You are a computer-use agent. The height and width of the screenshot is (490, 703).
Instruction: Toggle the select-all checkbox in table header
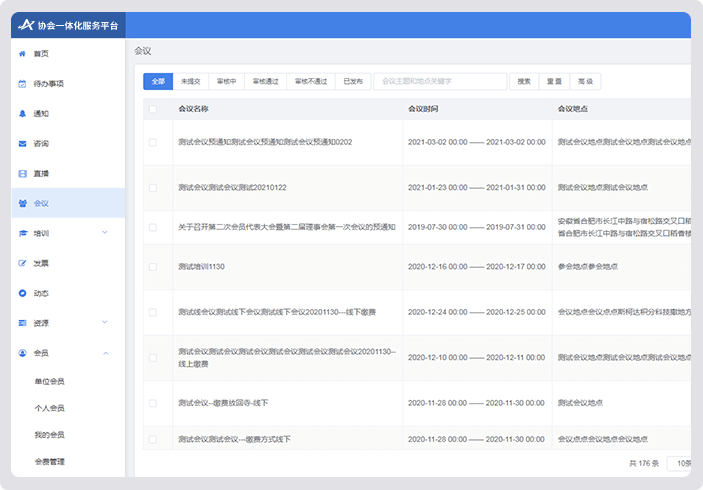pos(153,108)
